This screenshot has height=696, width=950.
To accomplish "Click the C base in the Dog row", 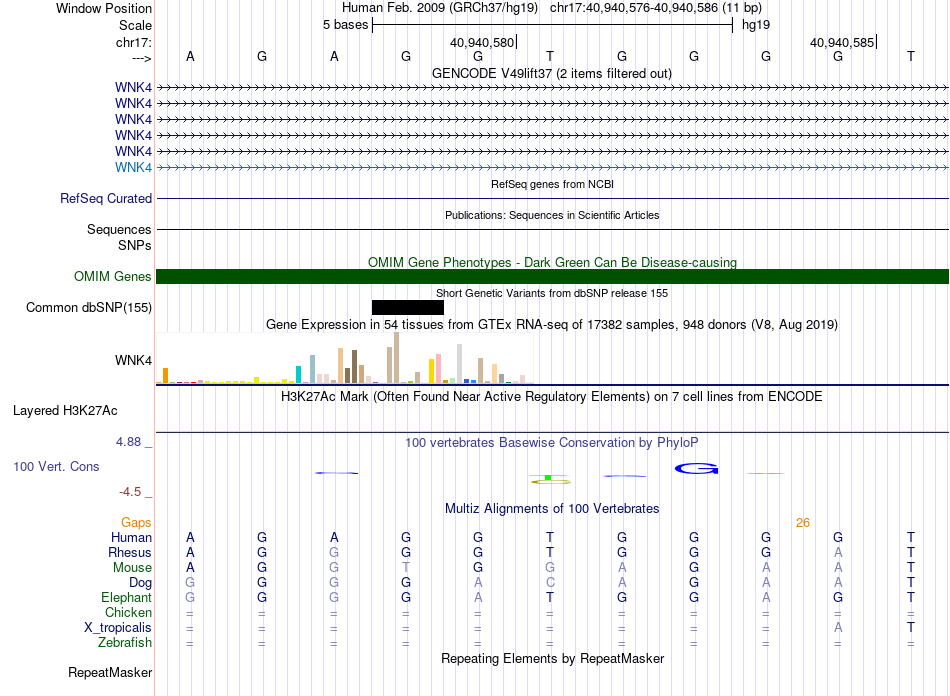I will [550, 583].
